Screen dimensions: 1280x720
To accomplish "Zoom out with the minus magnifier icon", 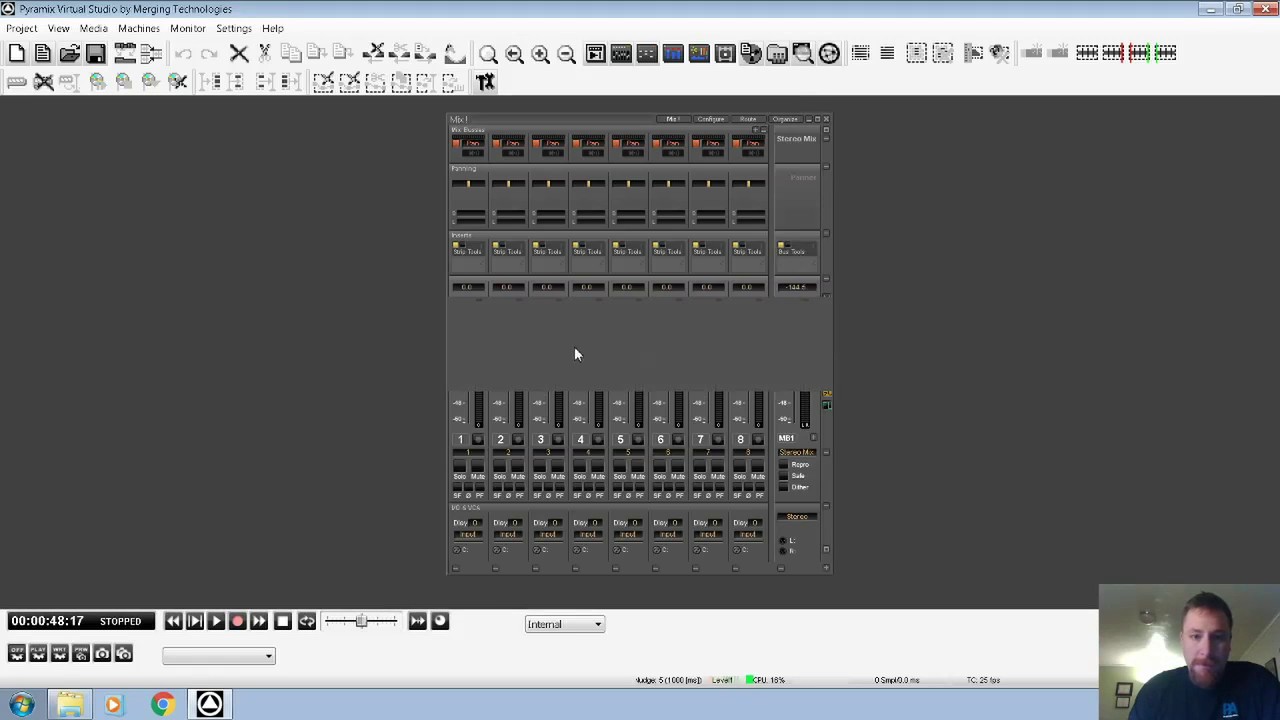I will (566, 54).
